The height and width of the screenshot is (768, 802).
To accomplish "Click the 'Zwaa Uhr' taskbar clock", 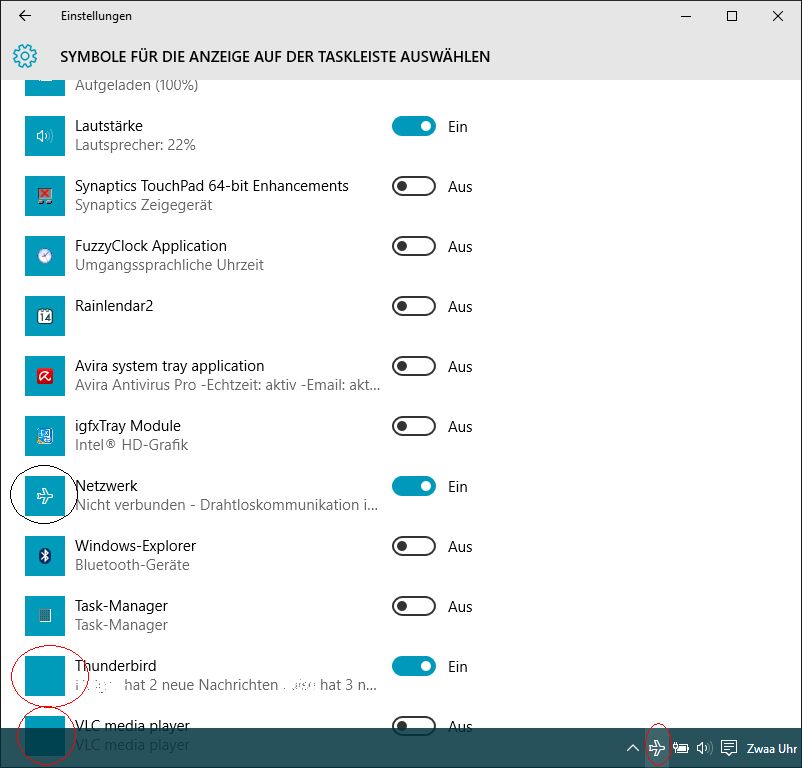I will (772, 749).
